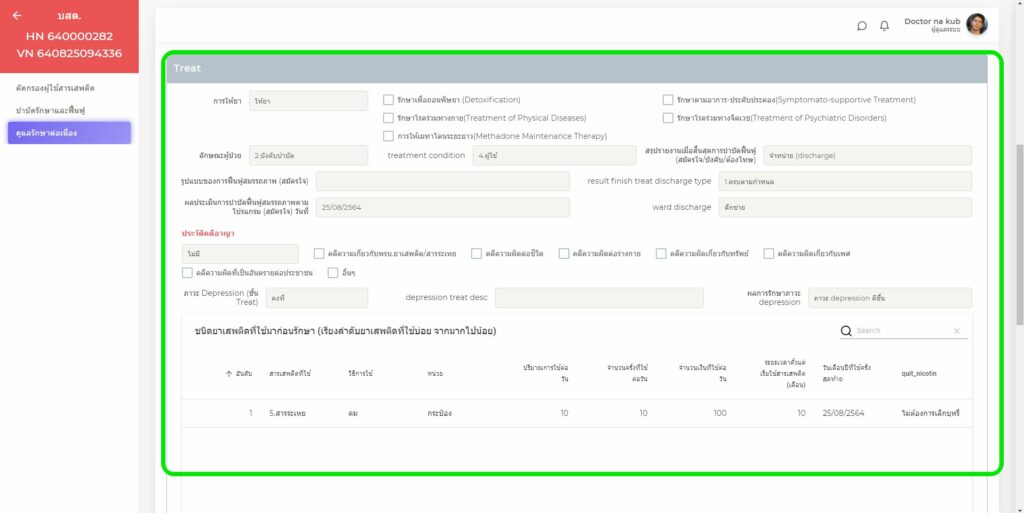
Task: Check Treatment of Psychiatric Disorders option
Action: [668, 118]
